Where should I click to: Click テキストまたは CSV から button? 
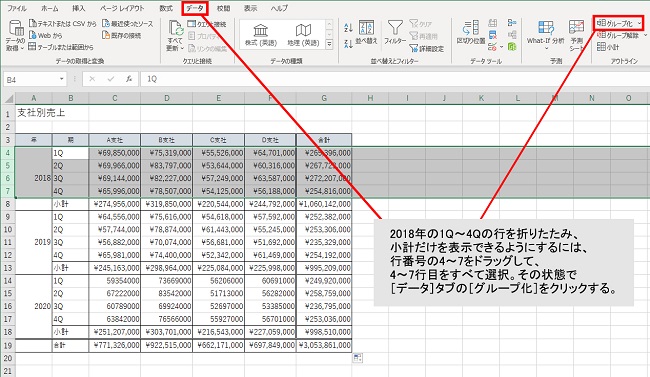click(63, 24)
